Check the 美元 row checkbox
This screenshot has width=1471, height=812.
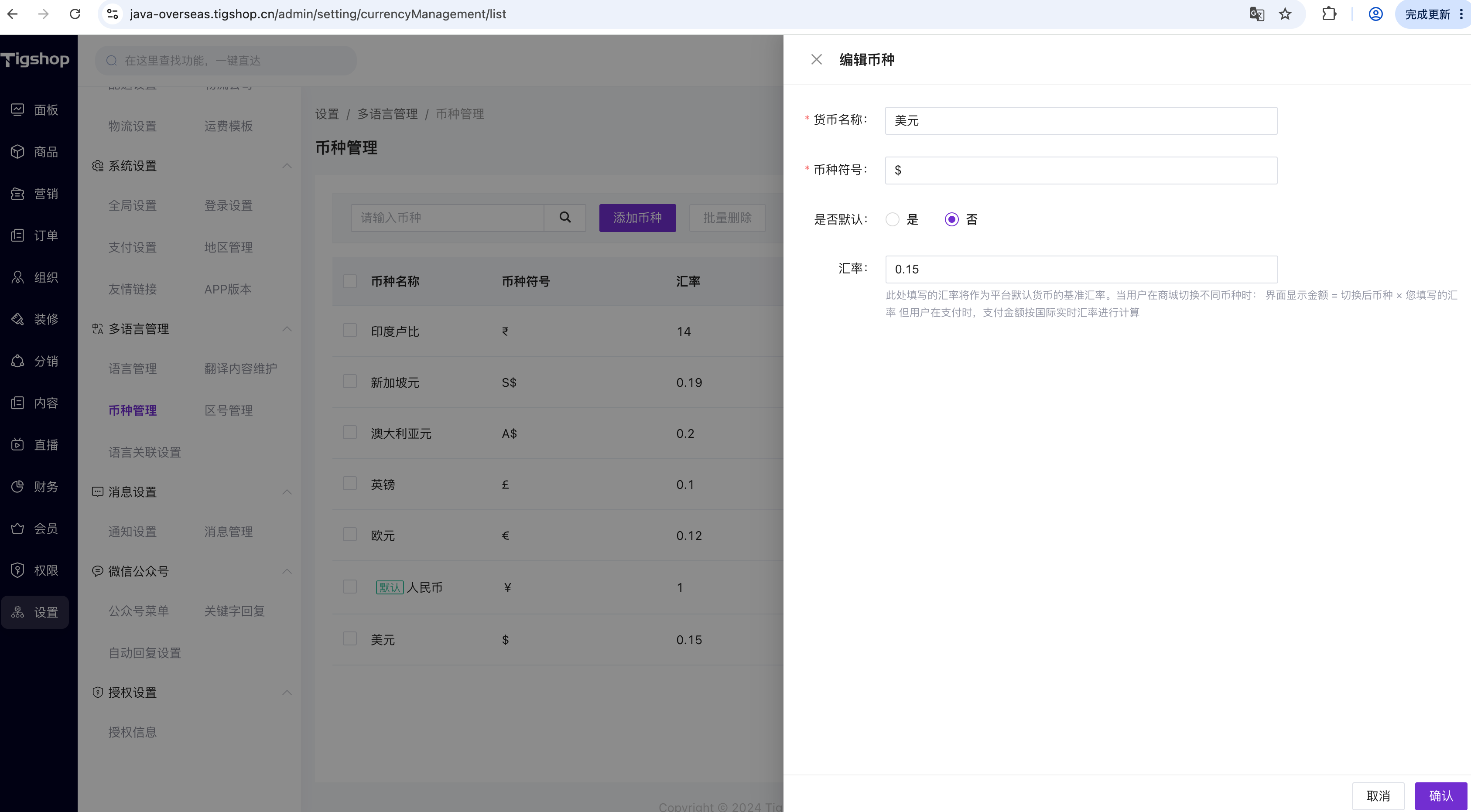(350, 638)
